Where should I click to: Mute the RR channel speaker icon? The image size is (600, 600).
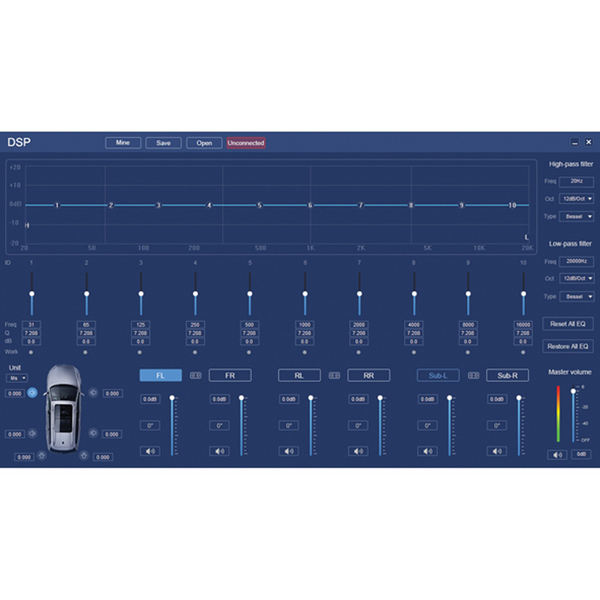(x=357, y=451)
